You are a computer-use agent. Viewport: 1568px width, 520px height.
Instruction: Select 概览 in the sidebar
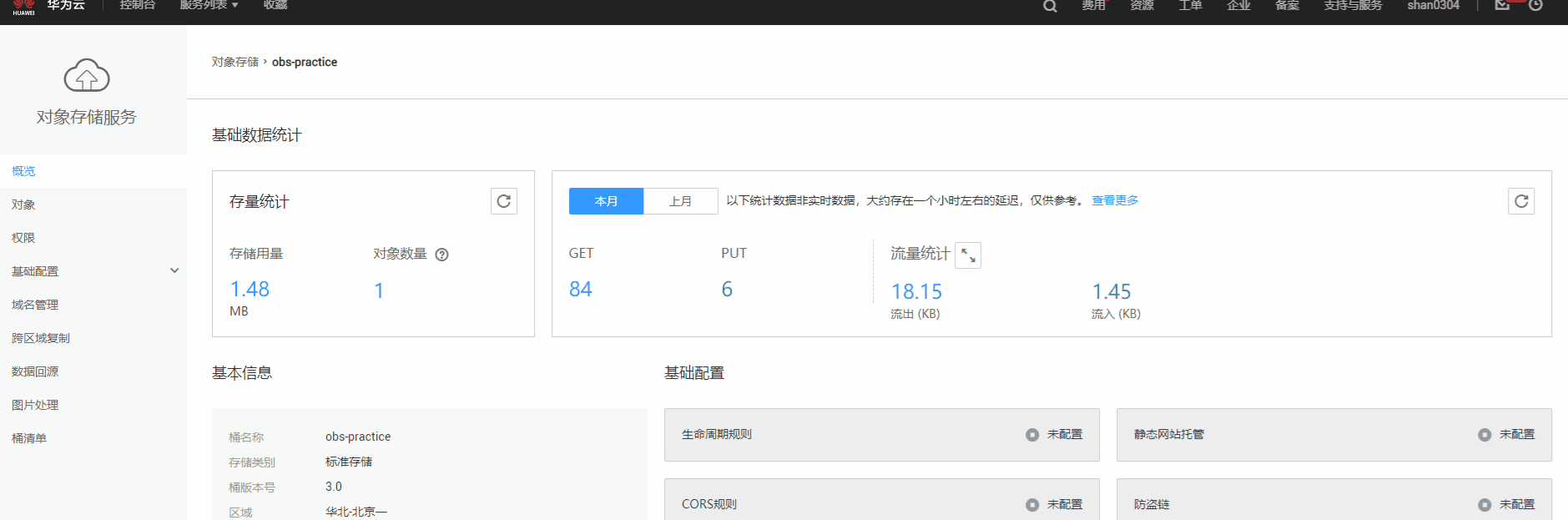pos(93,171)
